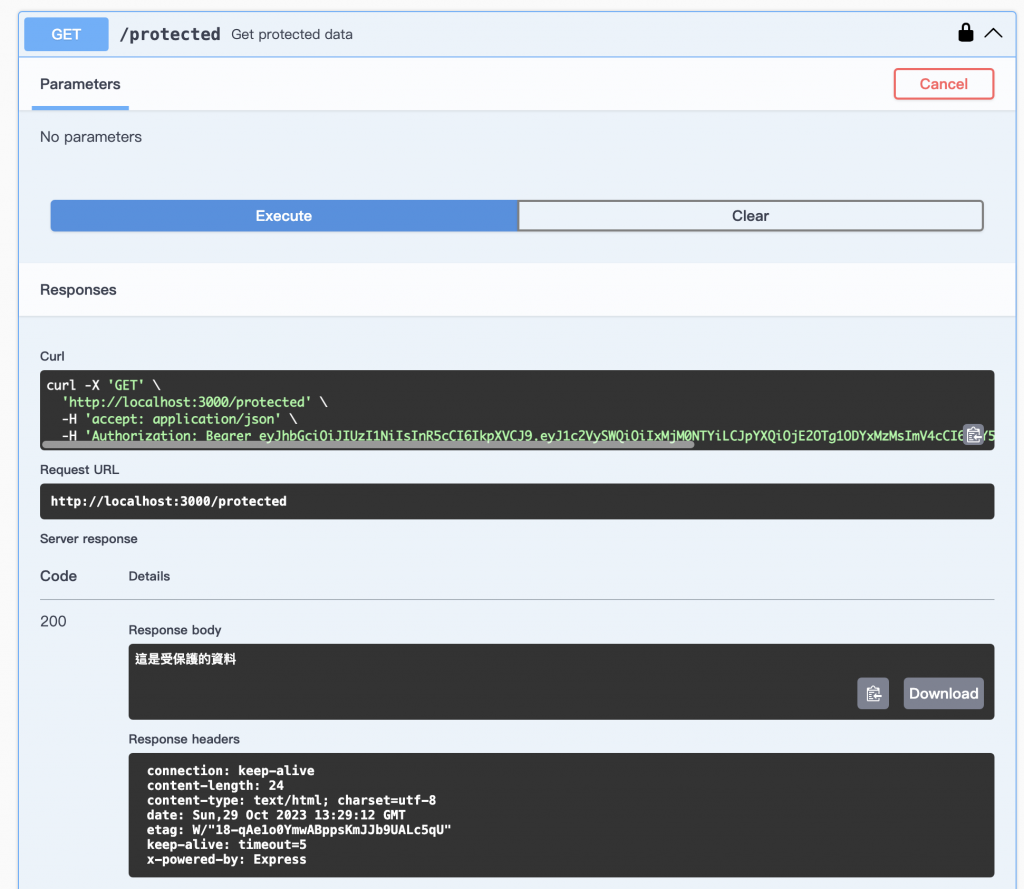The height and width of the screenshot is (889, 1024).
Task: Click the 'Curl' section label
Action: click(52, 357)
